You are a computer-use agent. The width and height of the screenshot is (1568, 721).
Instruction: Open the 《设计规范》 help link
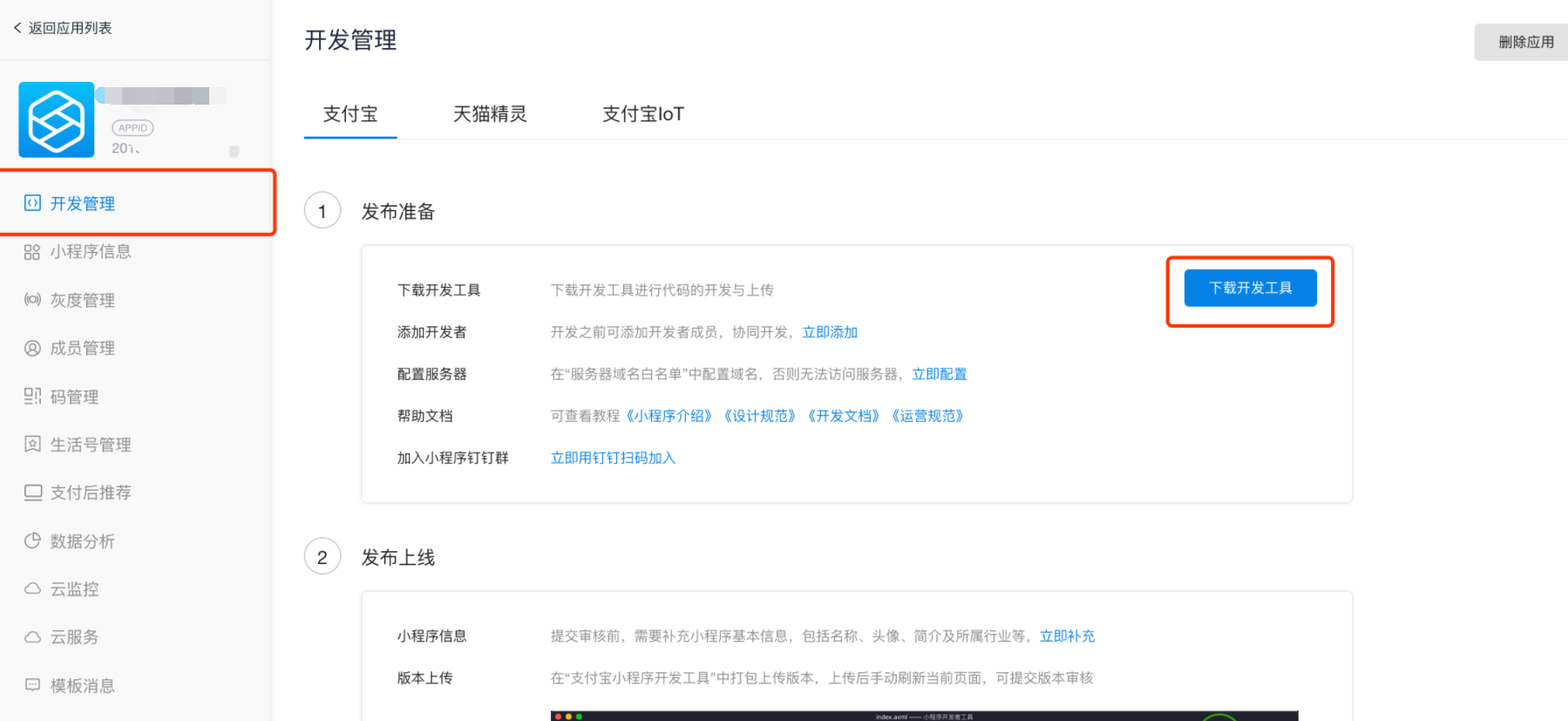click(760, 416)
